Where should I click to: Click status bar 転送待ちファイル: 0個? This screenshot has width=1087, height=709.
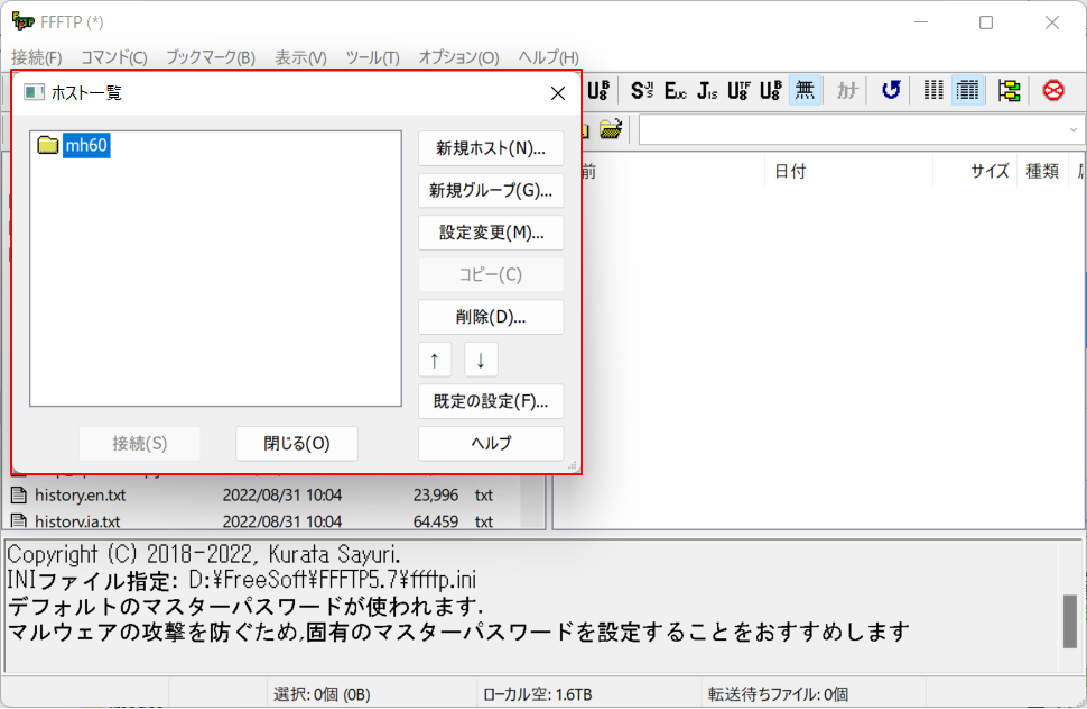[x=778, y=694]
